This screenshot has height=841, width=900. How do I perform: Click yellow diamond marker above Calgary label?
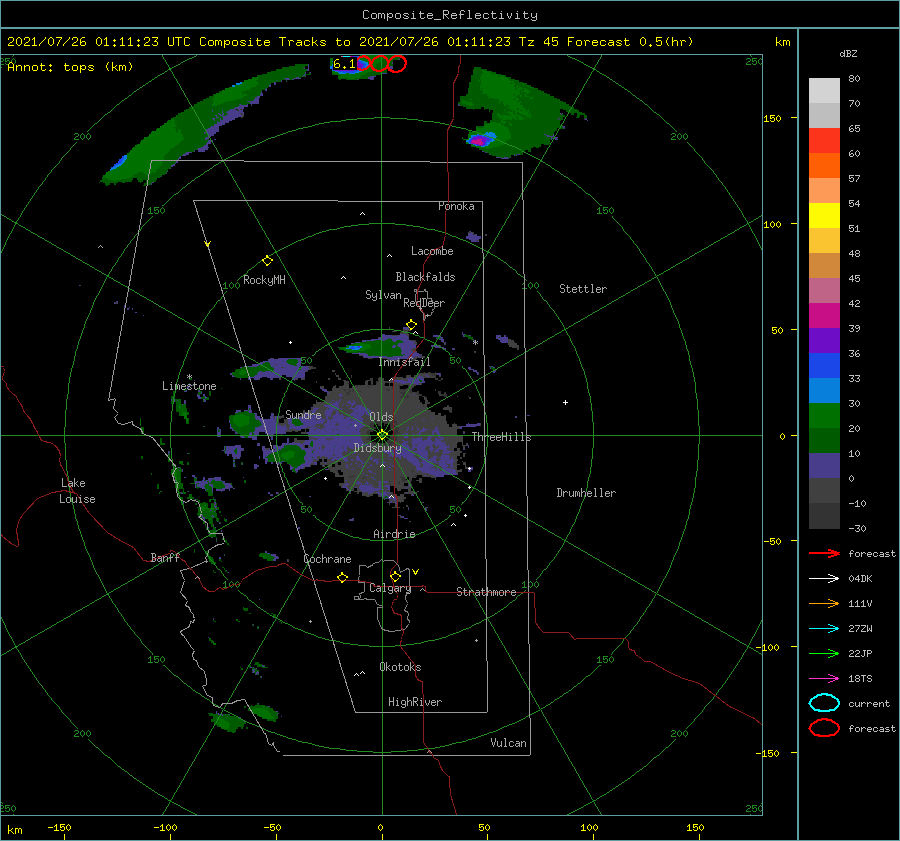395,576
